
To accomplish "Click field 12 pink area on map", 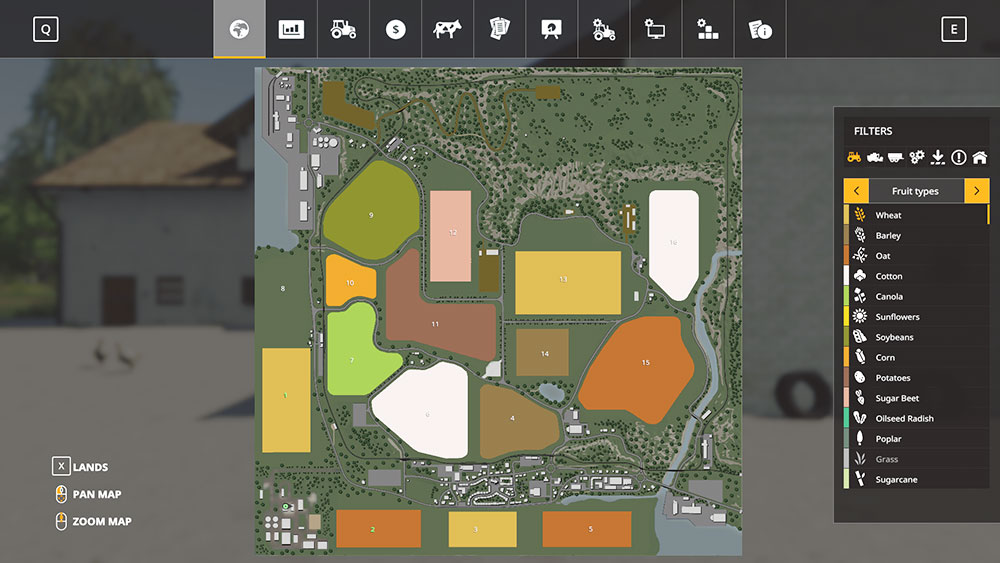I will (x=451, y=236).
